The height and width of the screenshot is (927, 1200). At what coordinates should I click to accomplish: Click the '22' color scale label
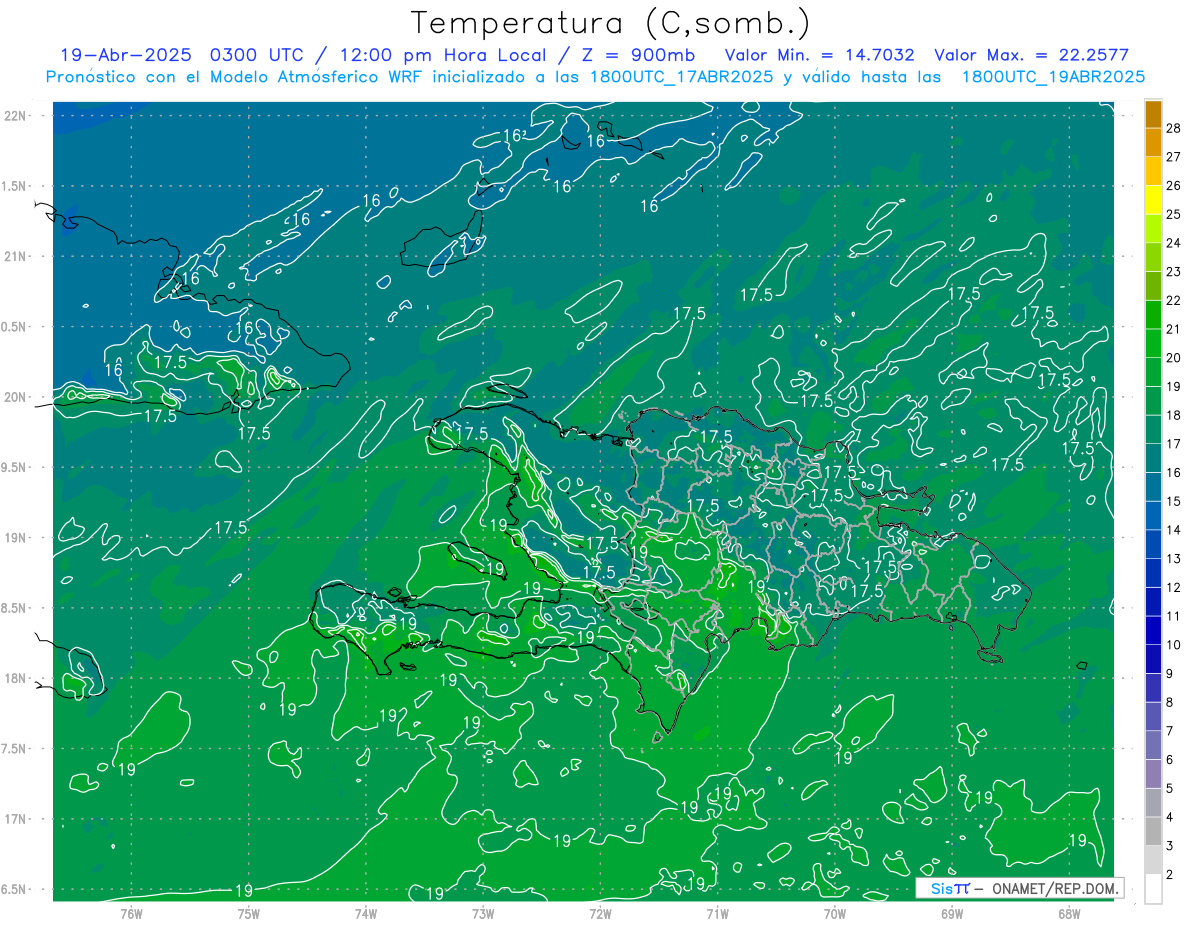pyautogui.click(x=1174, y=300)
